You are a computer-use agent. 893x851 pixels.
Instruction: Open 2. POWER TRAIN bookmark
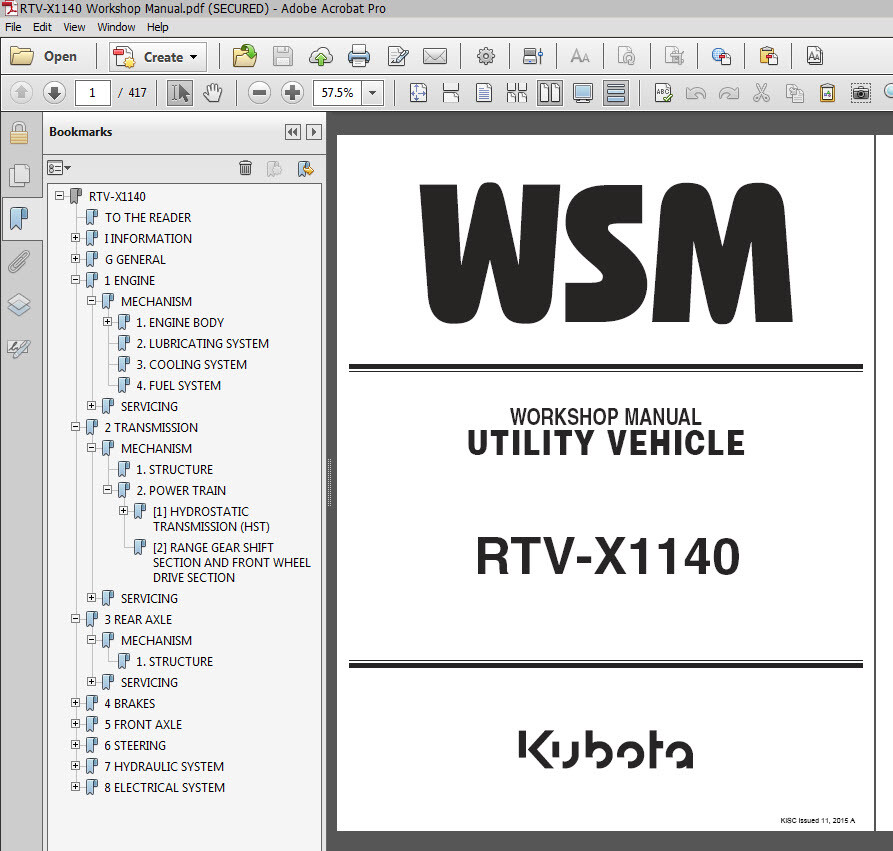pos(181,490)
